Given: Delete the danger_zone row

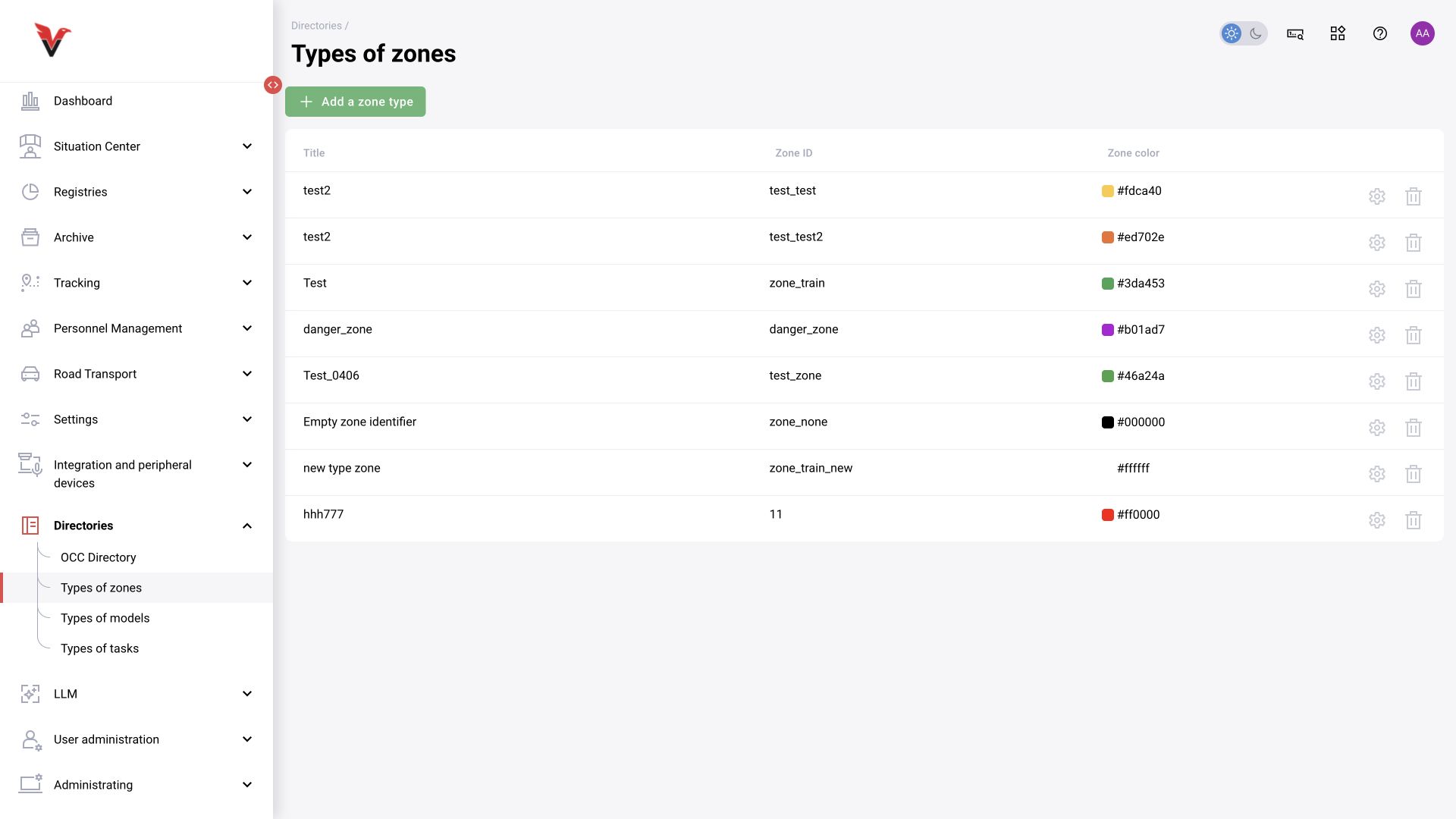Looking at the screenshot, I should (1414, 335).
